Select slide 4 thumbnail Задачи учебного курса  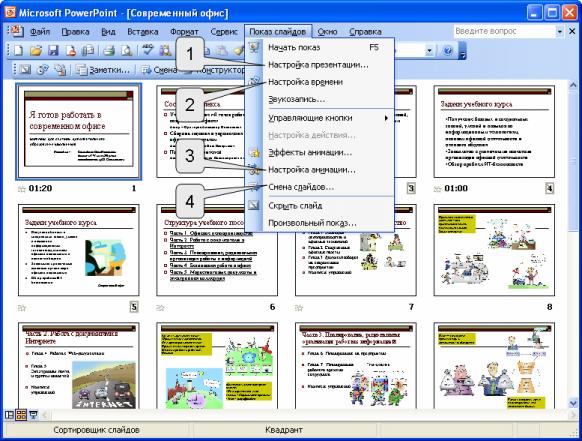point(494,131)
